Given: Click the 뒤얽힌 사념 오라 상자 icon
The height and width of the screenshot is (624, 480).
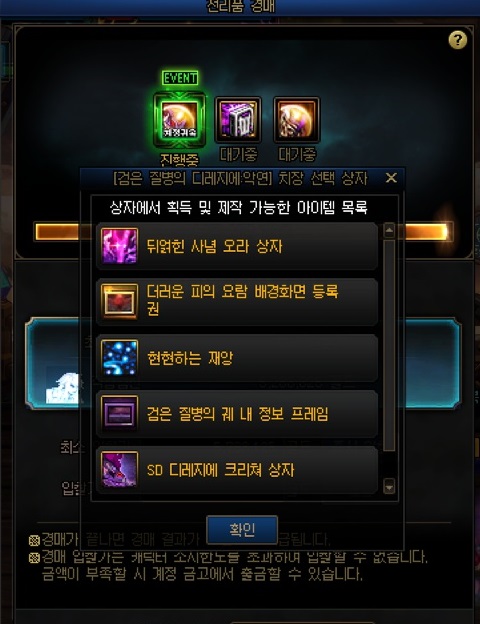Looking at the screenshot, I should tap(119, 246).
